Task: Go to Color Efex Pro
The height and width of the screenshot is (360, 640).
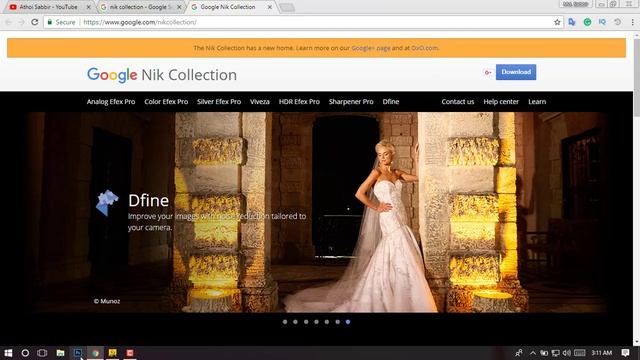Action: [x=166, y=102]
